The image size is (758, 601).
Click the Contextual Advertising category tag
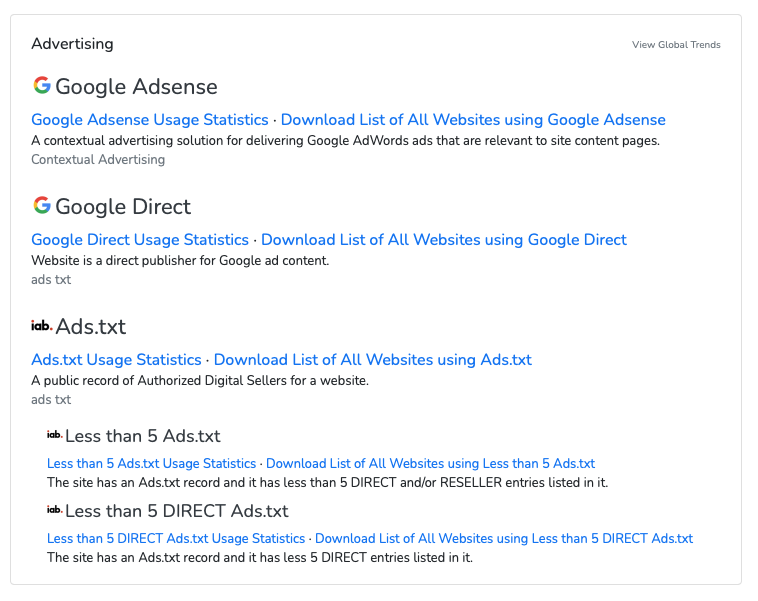(x=98, y=159)
